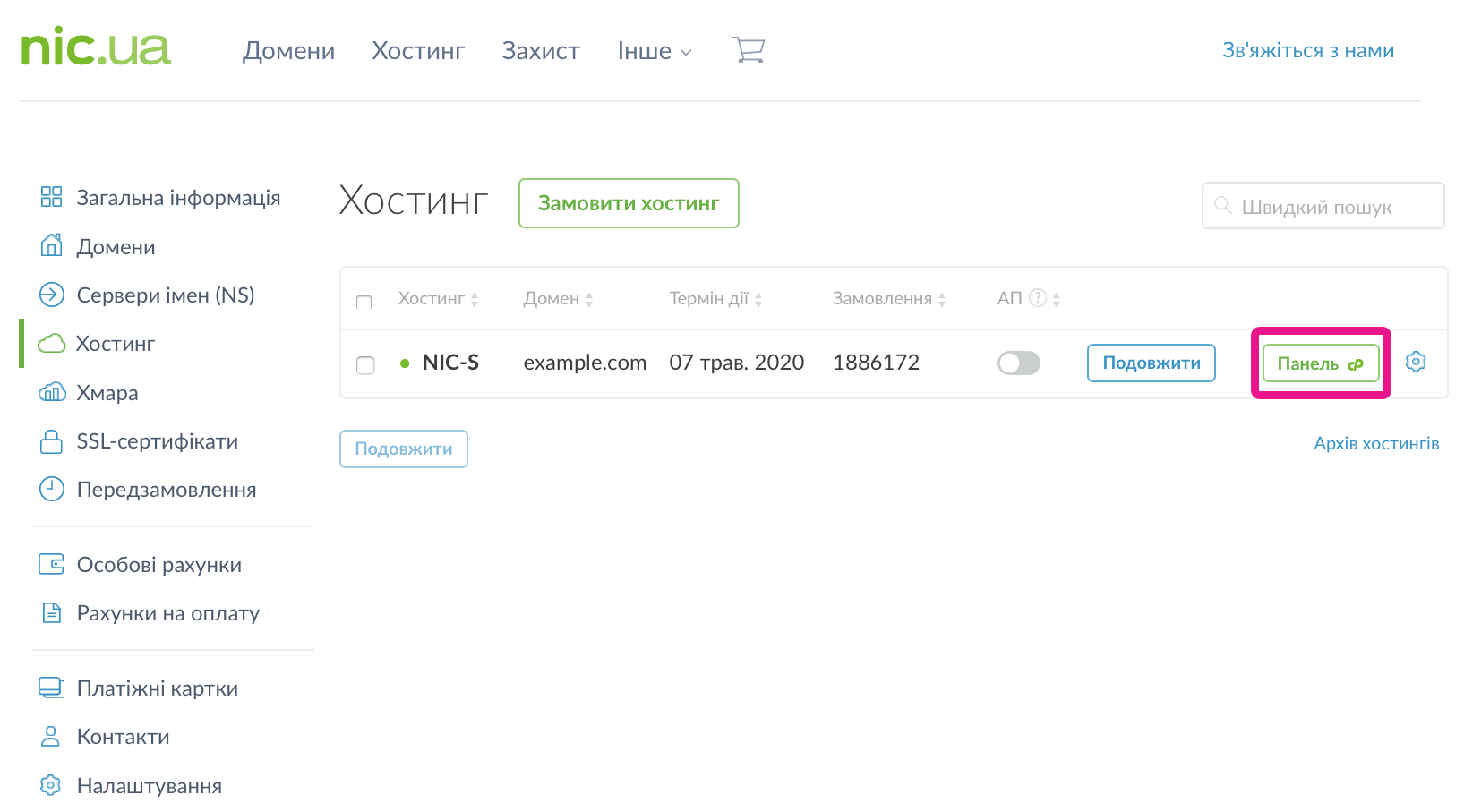1464x812 pixels.
Task: Open Рахунки на оплату in sidebar
Action: [167, 613]
